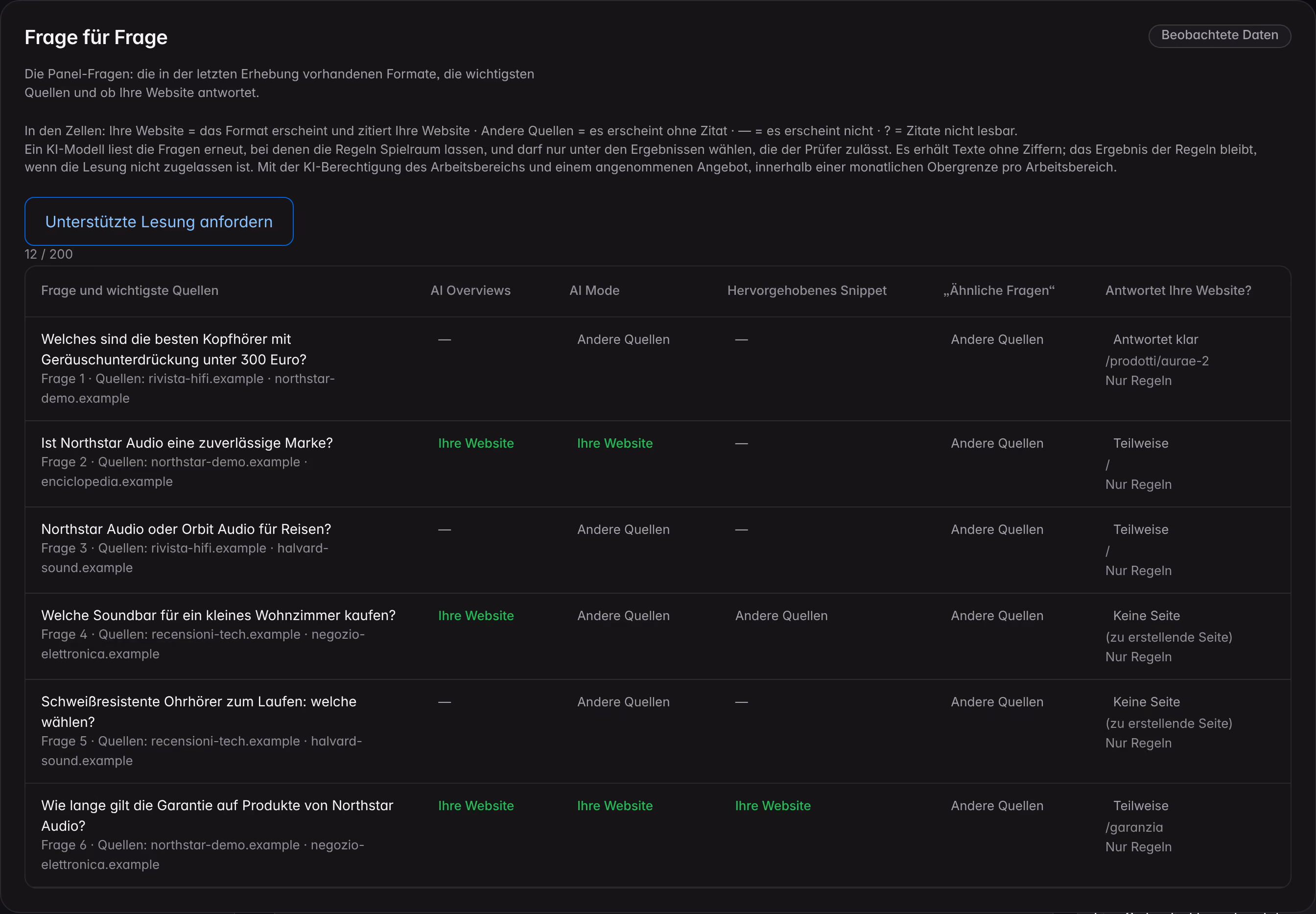Click the /garanzia page path
The width and height of the screenshot is (1316, 914).
tap(1133, 827)
